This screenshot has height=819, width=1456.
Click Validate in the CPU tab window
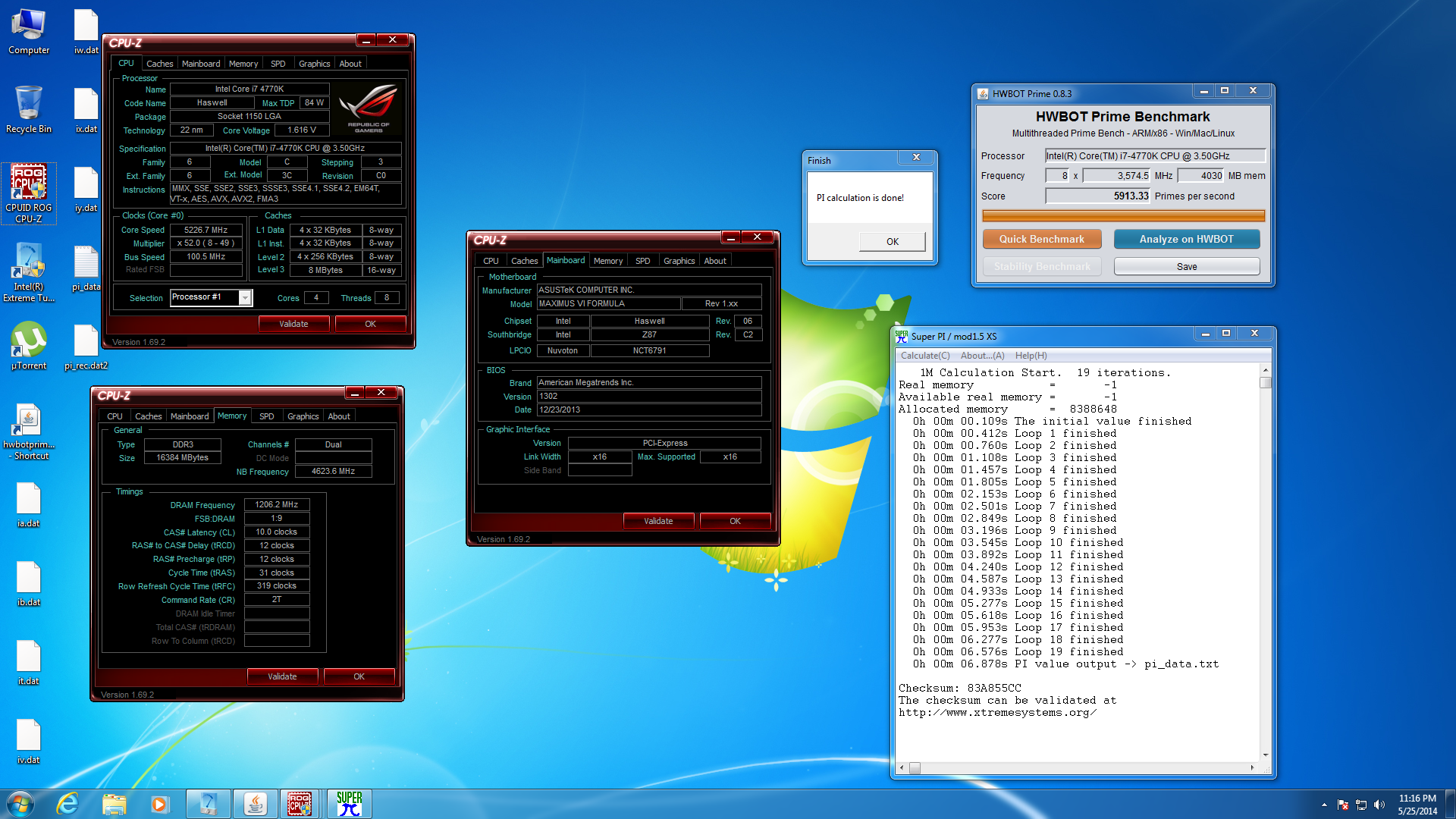(x=293, y=324)
